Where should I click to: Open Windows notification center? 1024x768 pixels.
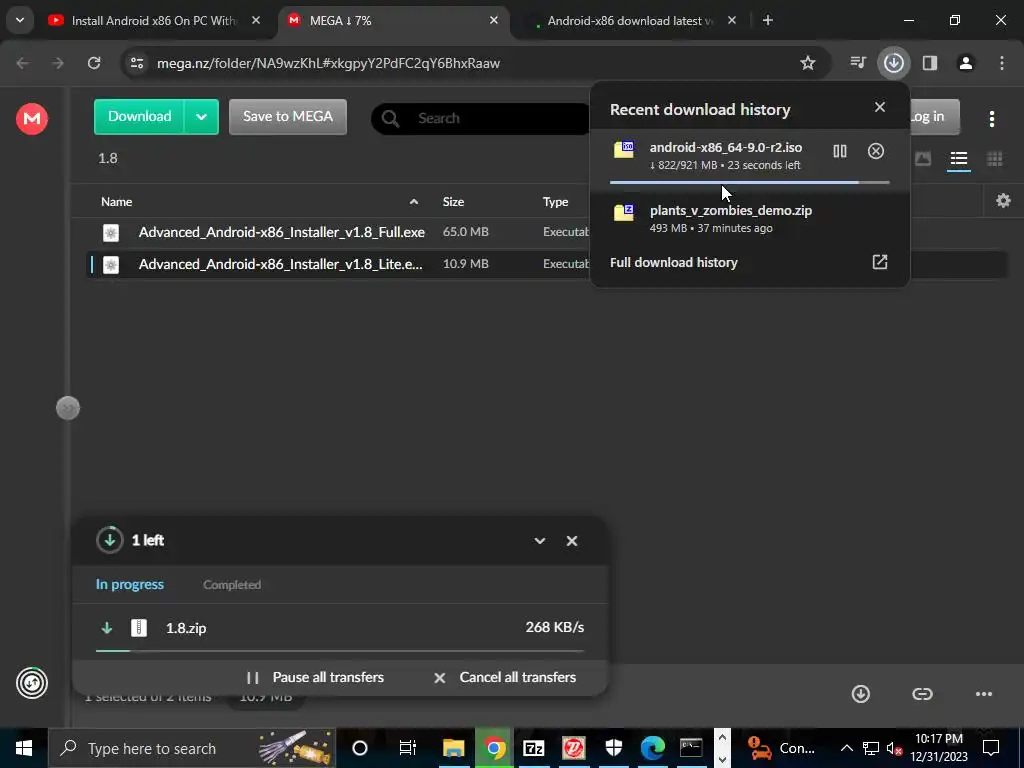(991, 748)
